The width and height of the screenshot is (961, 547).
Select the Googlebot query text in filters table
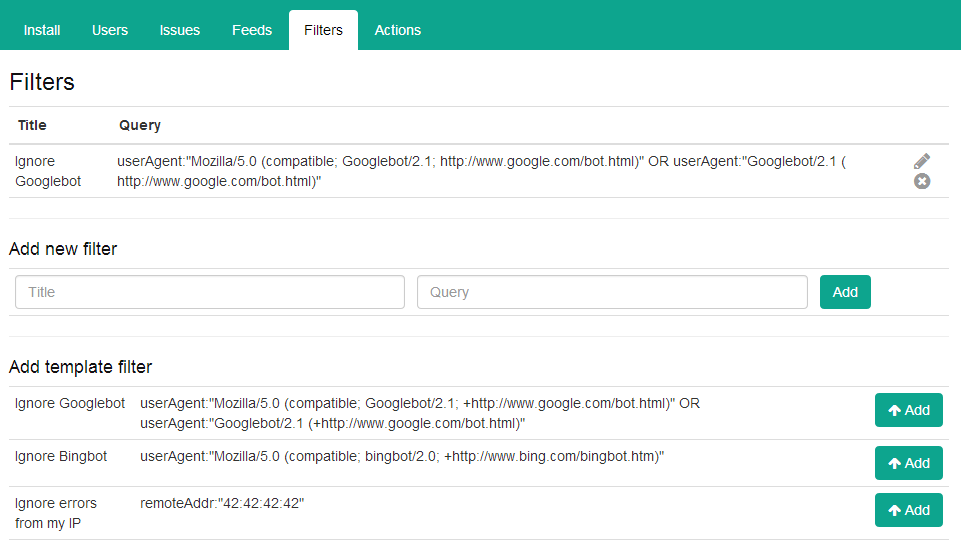coord(481,171)
